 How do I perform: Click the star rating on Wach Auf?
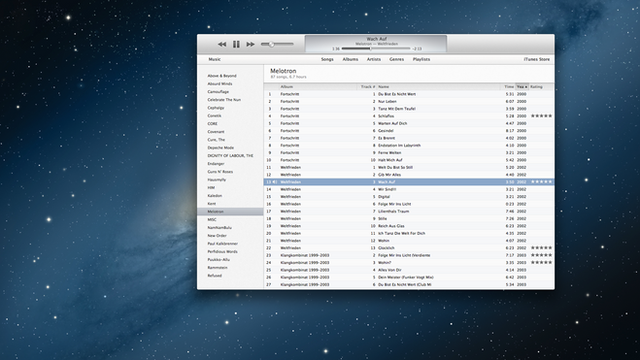click(541, 182)
